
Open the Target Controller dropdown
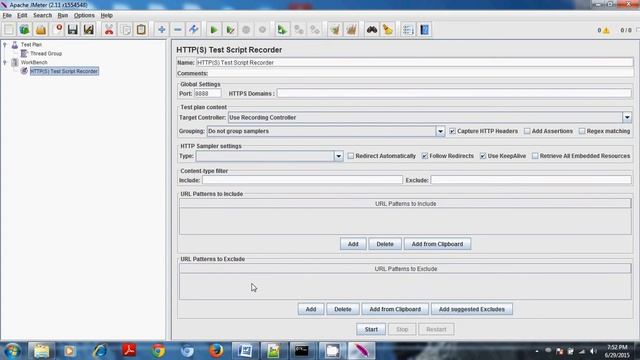tap(627, 118)
